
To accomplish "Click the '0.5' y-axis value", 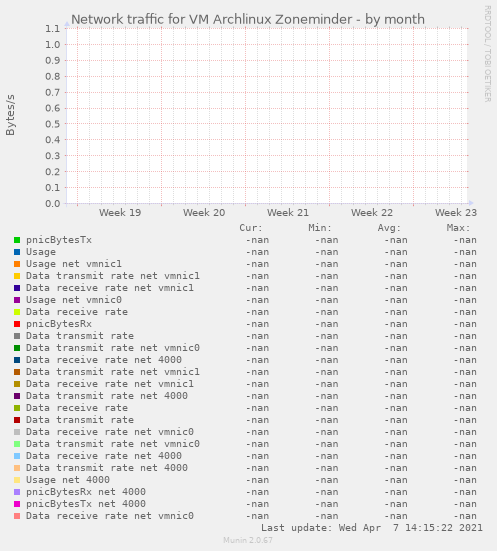I will click(x=53, y=124).
